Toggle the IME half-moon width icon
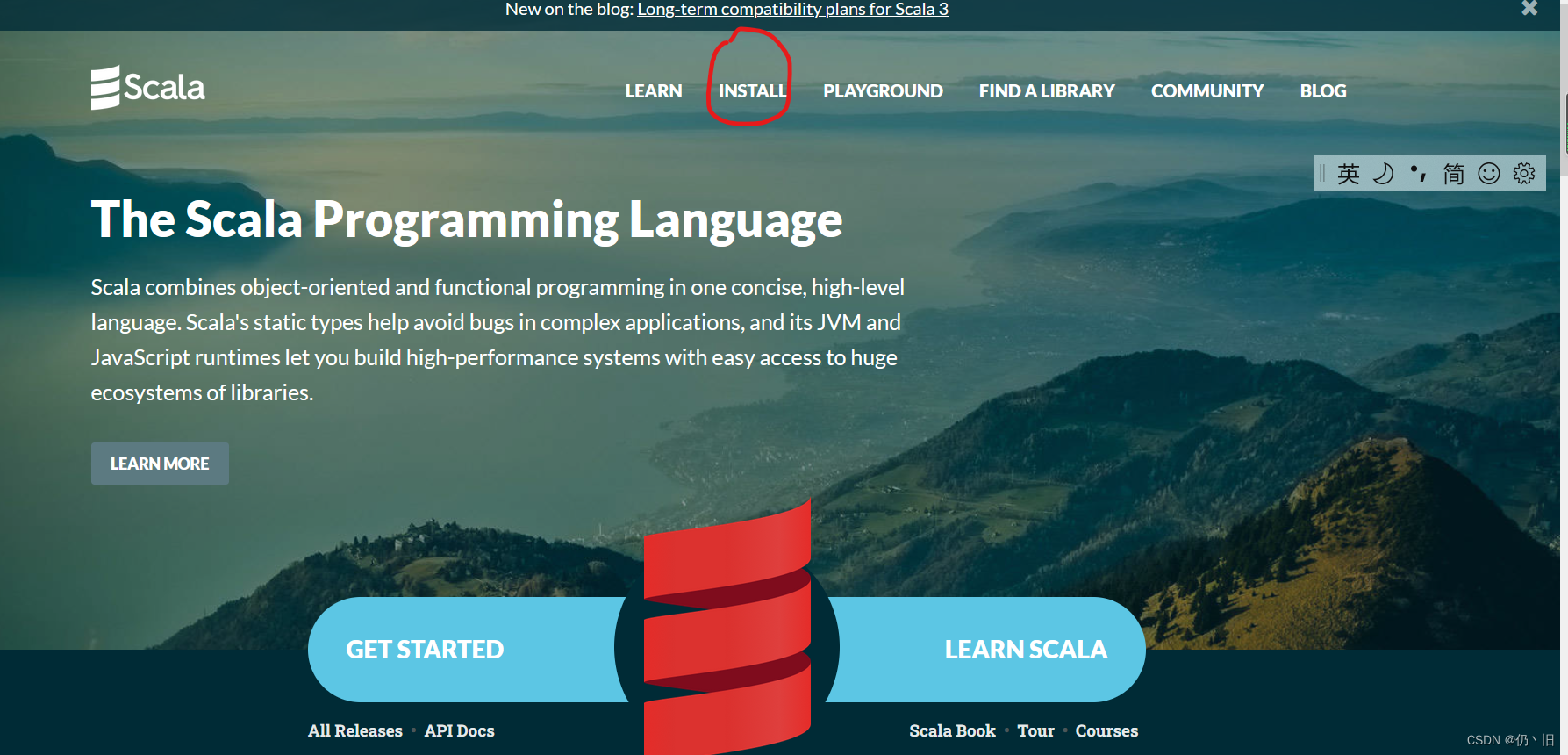The image size is (1568, 755). (1384, 174)
